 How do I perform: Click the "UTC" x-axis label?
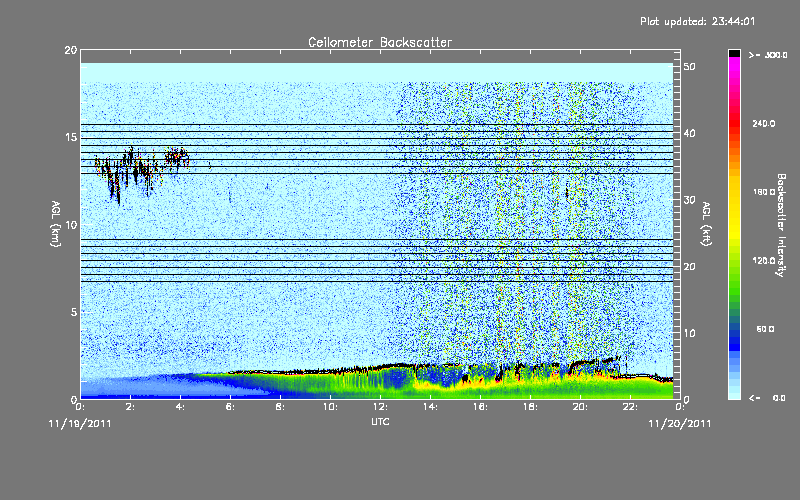click(380, 421)
